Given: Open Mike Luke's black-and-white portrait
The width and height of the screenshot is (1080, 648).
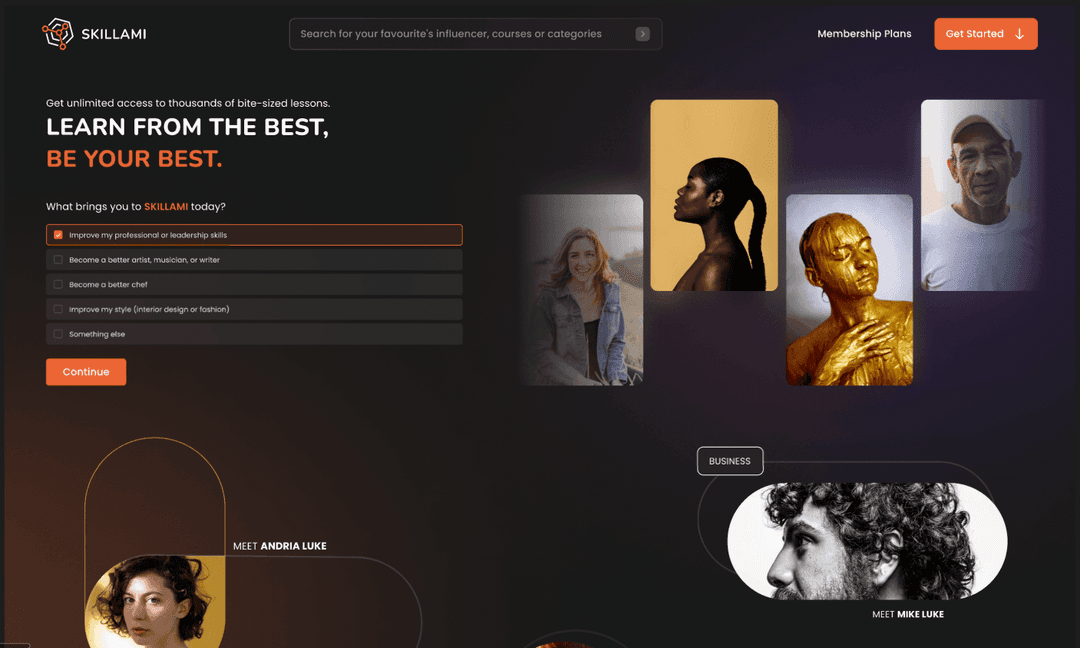Looking at the screenshot, I should click(867, 541).
